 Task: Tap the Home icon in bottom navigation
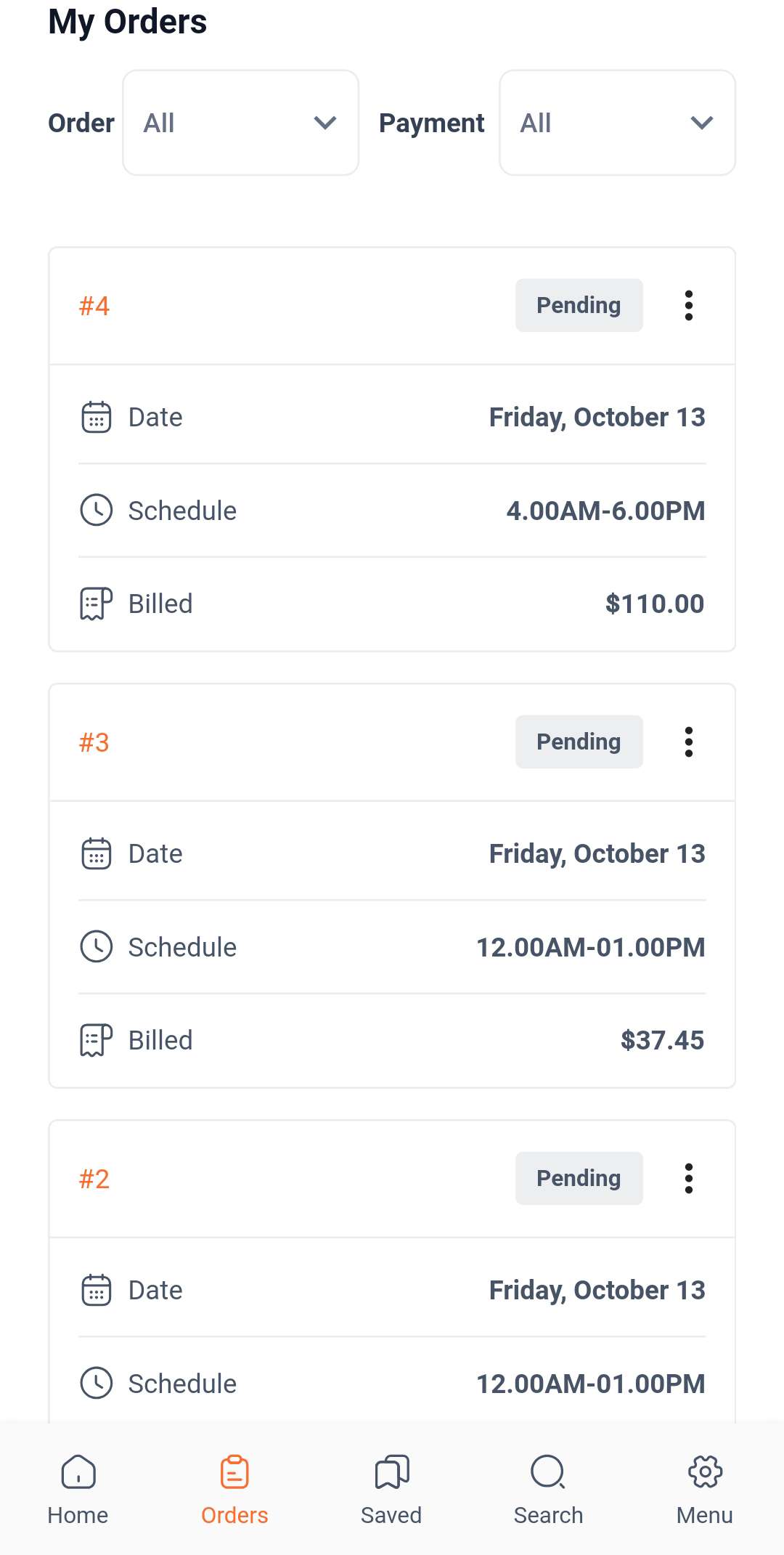click(78, 1472)
